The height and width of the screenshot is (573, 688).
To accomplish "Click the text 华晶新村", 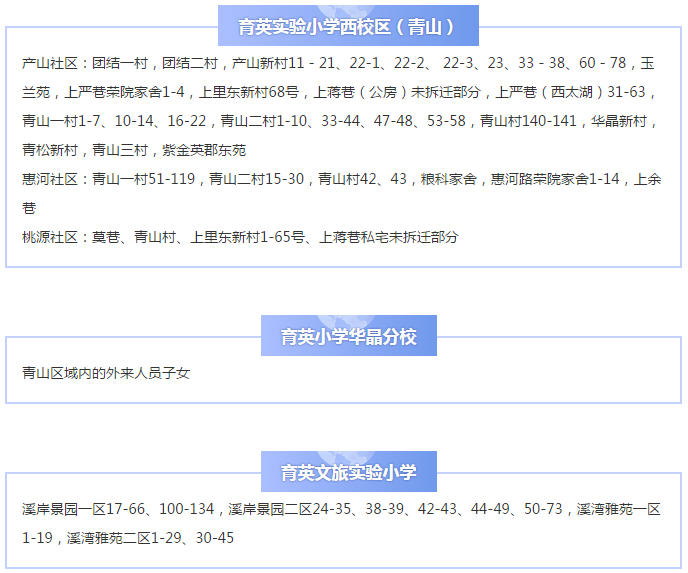I will pyautogui.click(x=619, y=121).
